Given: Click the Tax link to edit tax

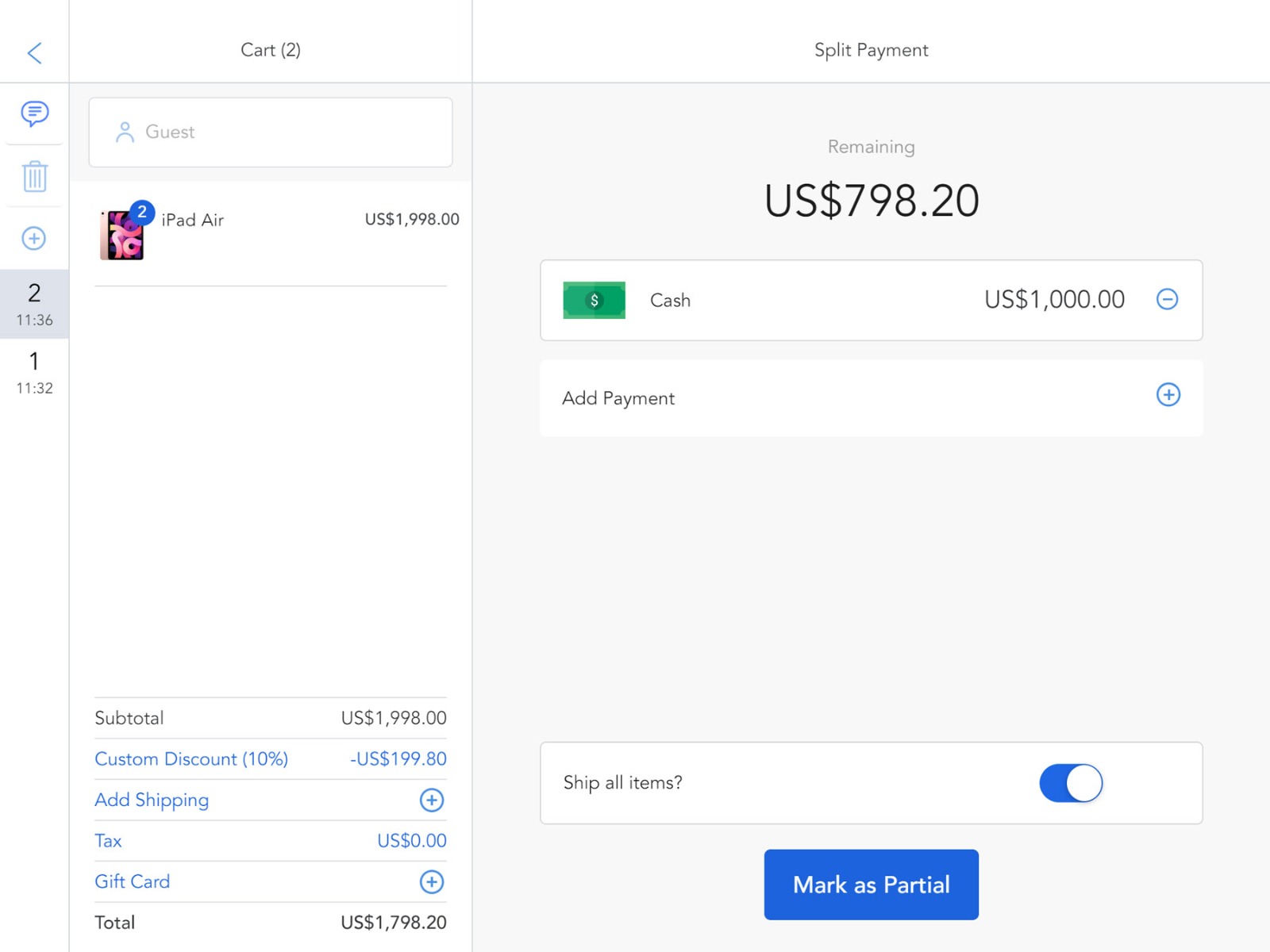Looking at the screenshot, I should [107, 840].
